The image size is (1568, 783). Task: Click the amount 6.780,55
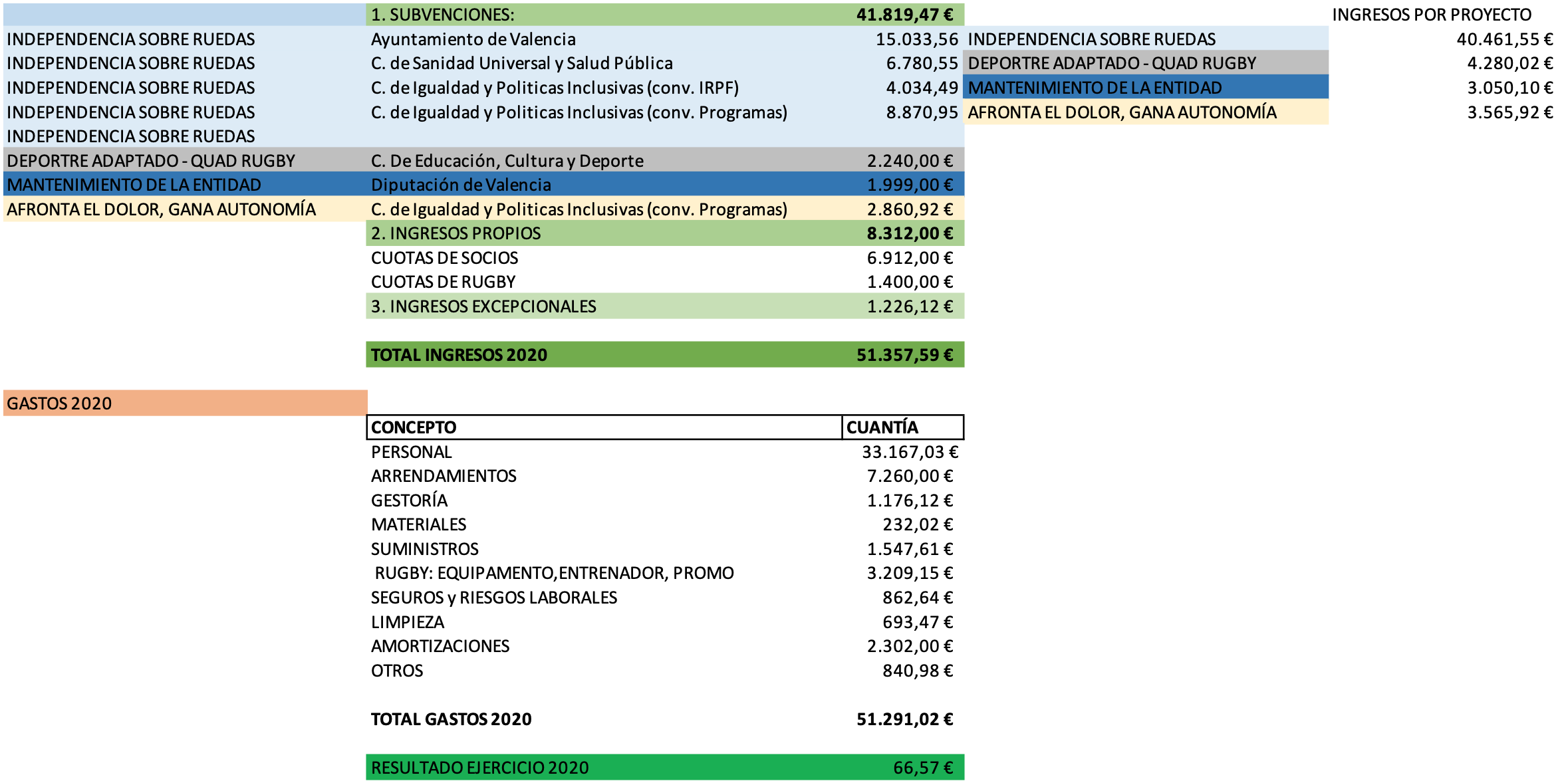[922, 63]
